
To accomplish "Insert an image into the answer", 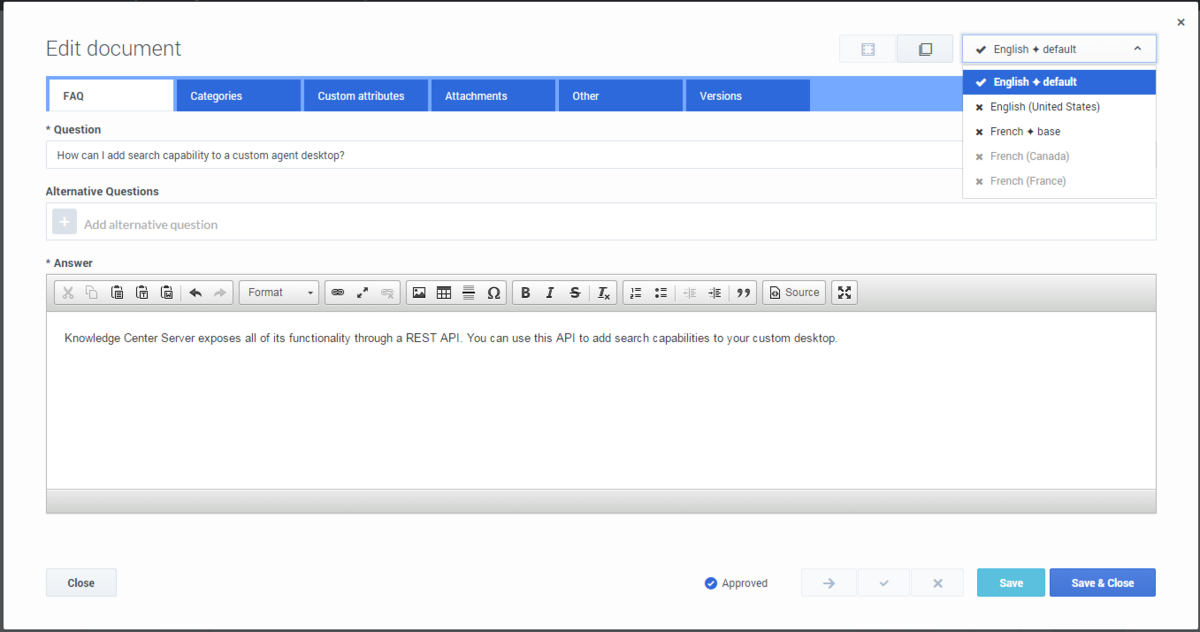I will point(419,293).
